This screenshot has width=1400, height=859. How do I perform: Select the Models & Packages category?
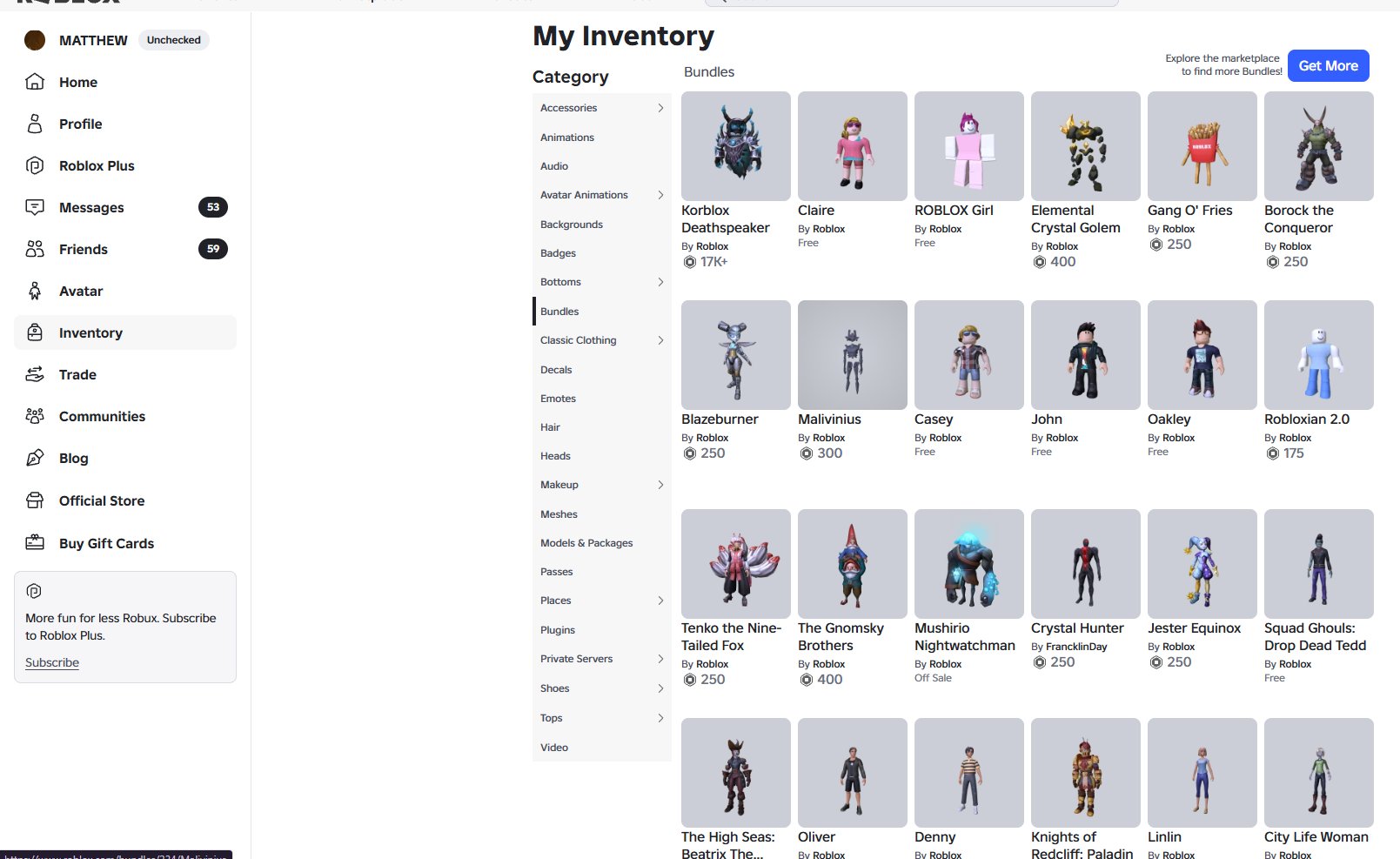point(601,543)
